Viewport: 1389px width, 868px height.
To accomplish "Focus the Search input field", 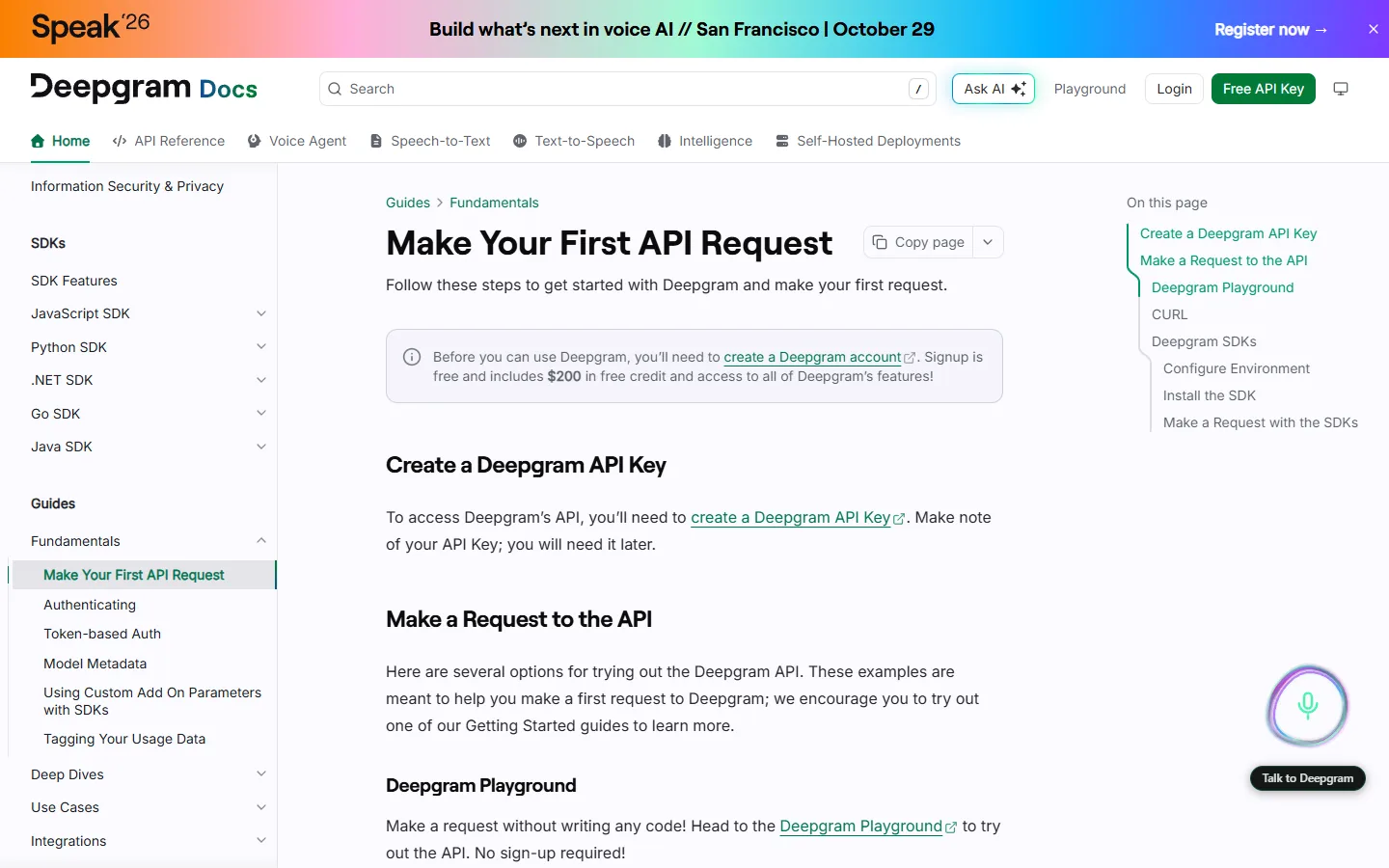I will tap(628, 89).
